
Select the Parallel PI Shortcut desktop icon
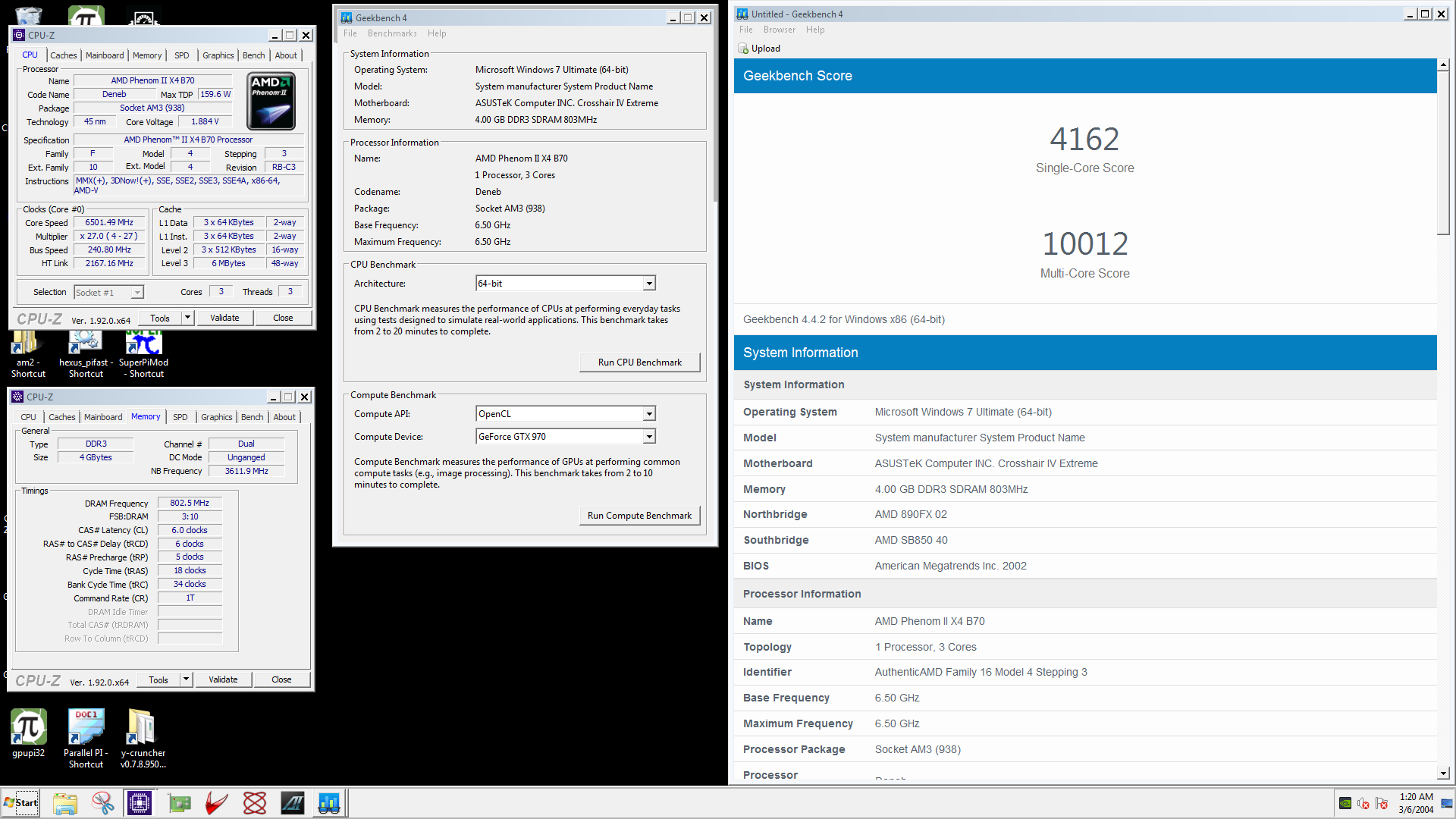[86, 739]
